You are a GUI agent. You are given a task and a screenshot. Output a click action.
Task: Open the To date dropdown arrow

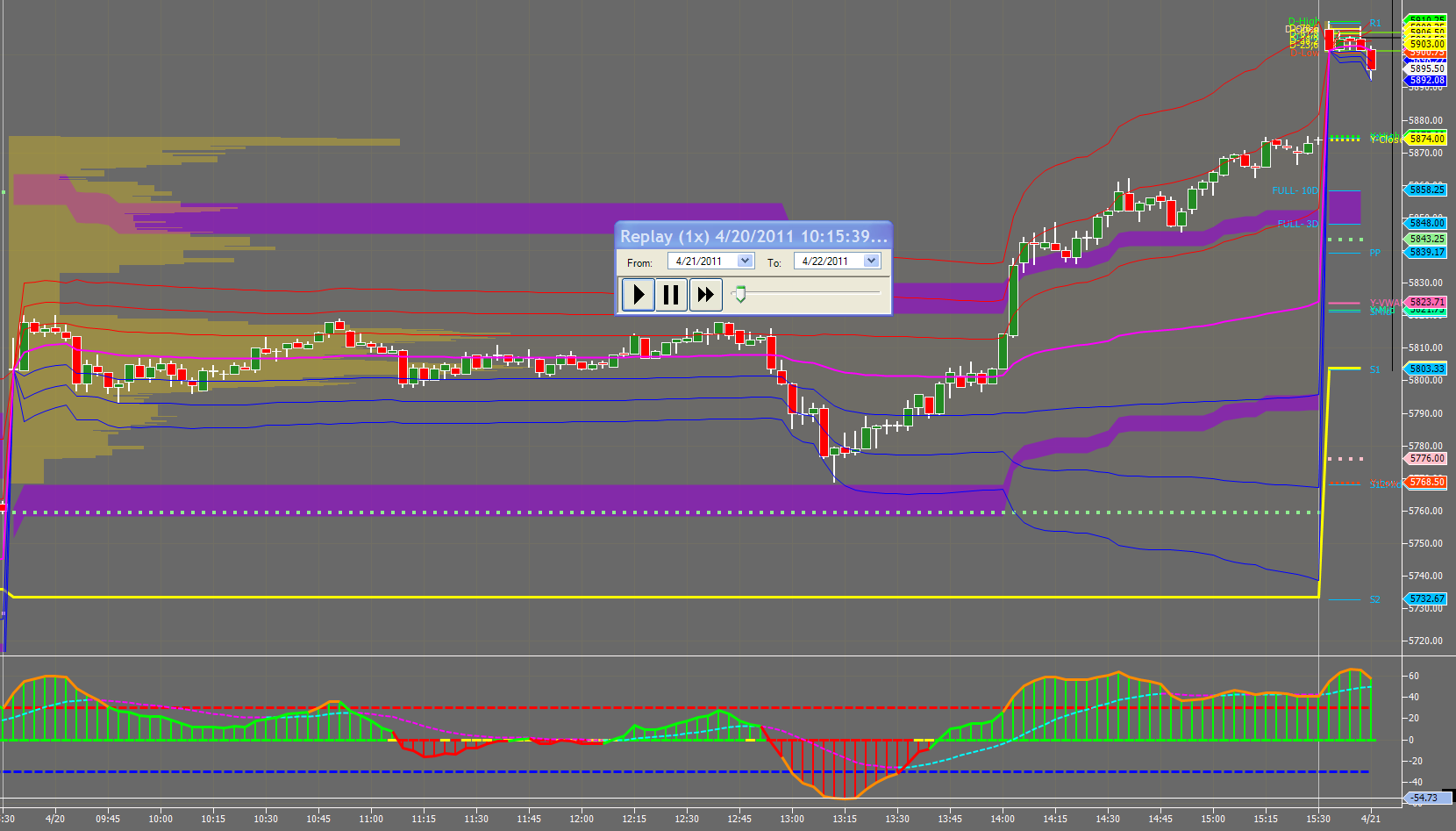[x=871, y=261]
